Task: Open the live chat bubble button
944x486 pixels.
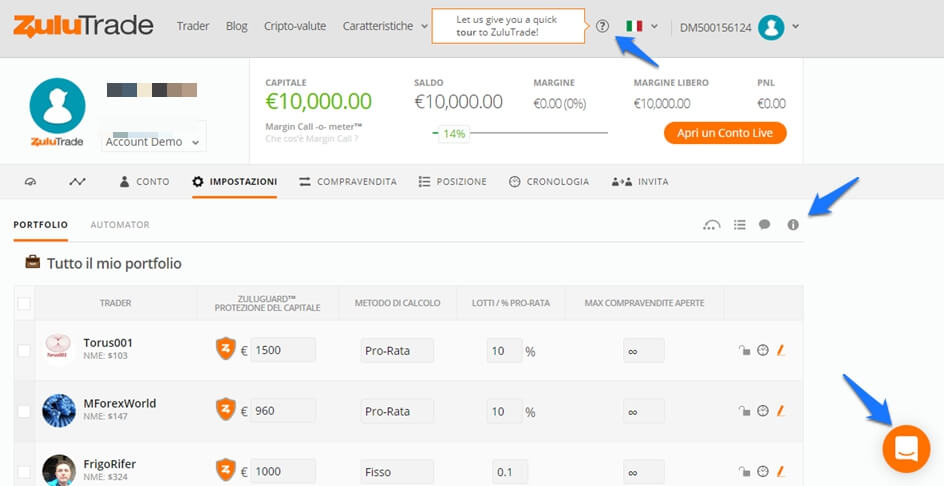Action: (x=906, y=449)
